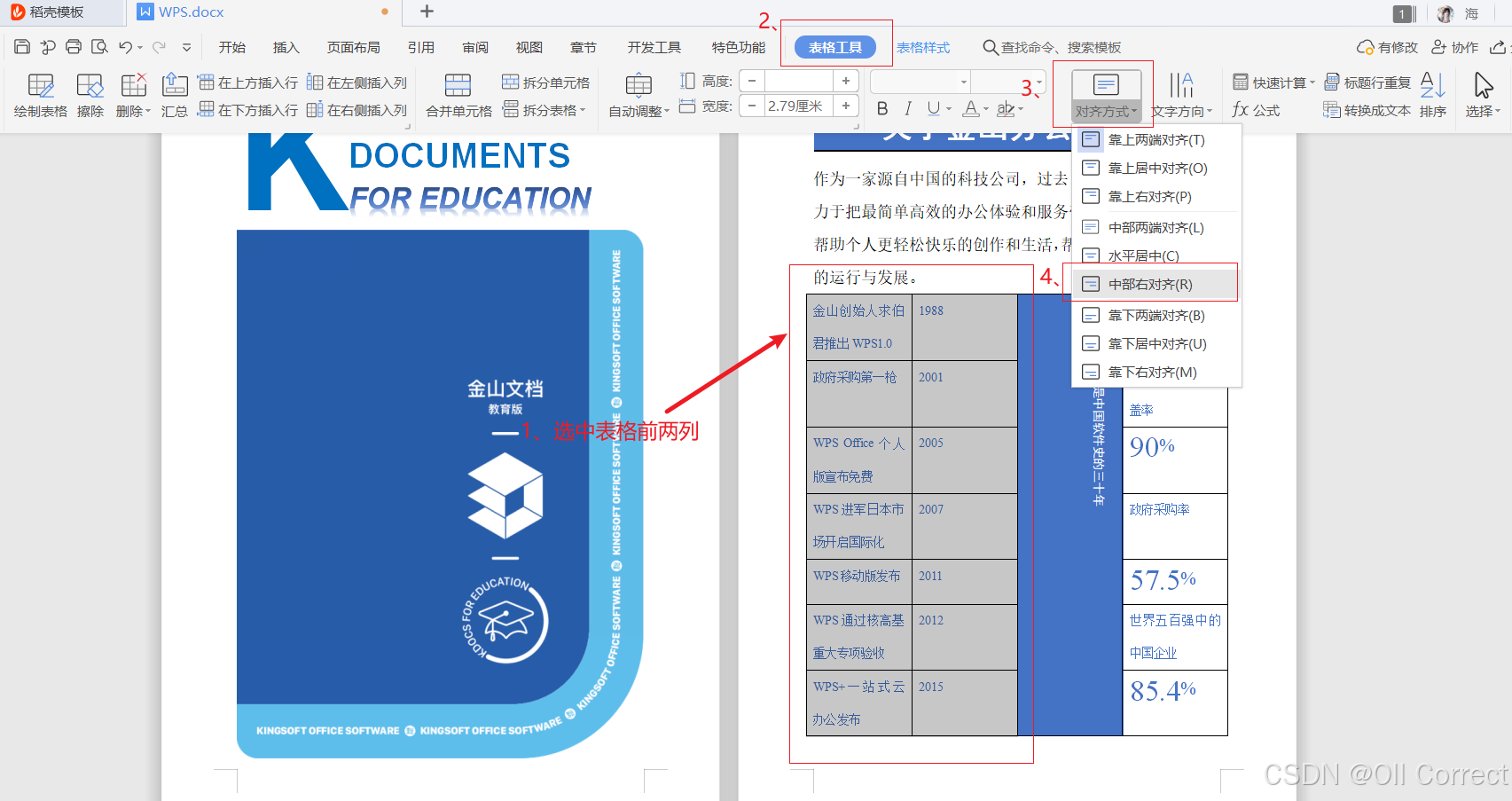Viewport: 1512px width, 801px height.
Task: Open Auto Adjust (自动调整) dropdown
Action: tap(638, 96)
